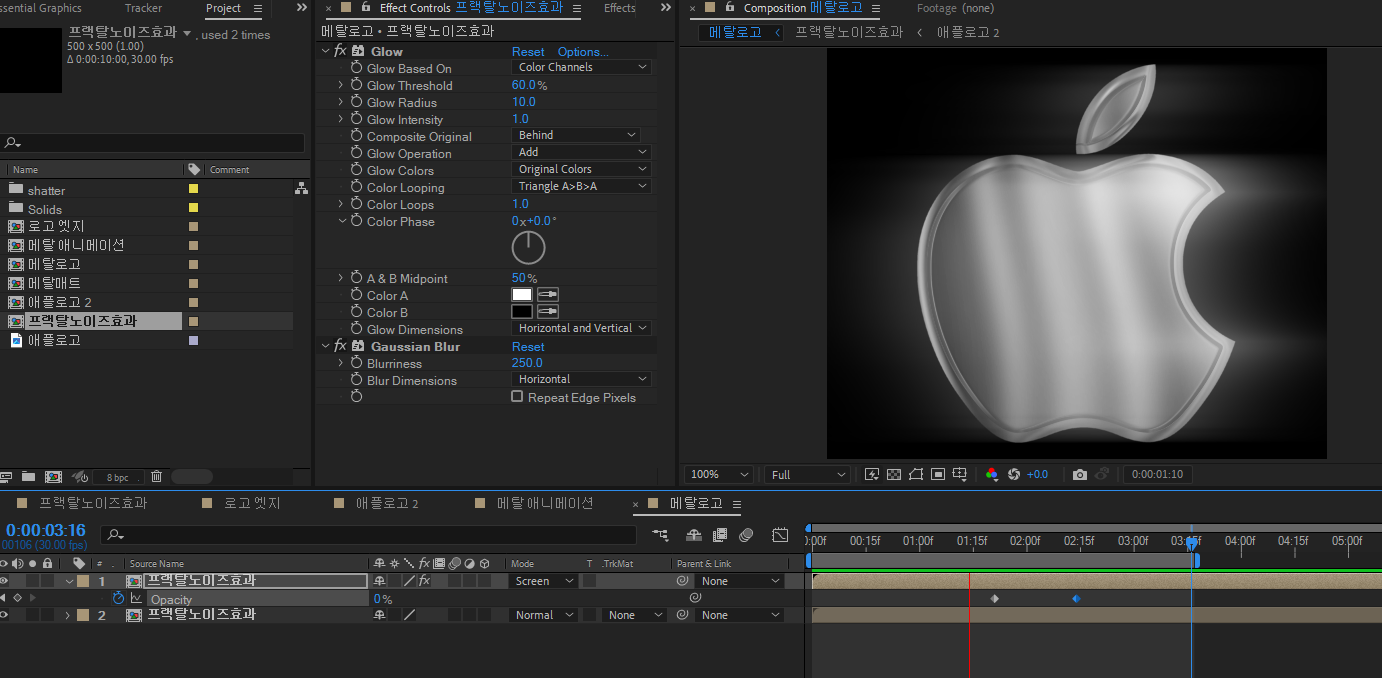Add Opacity keyframe at current time
This screenshot has width=1382, height=678.
[17, 598]
